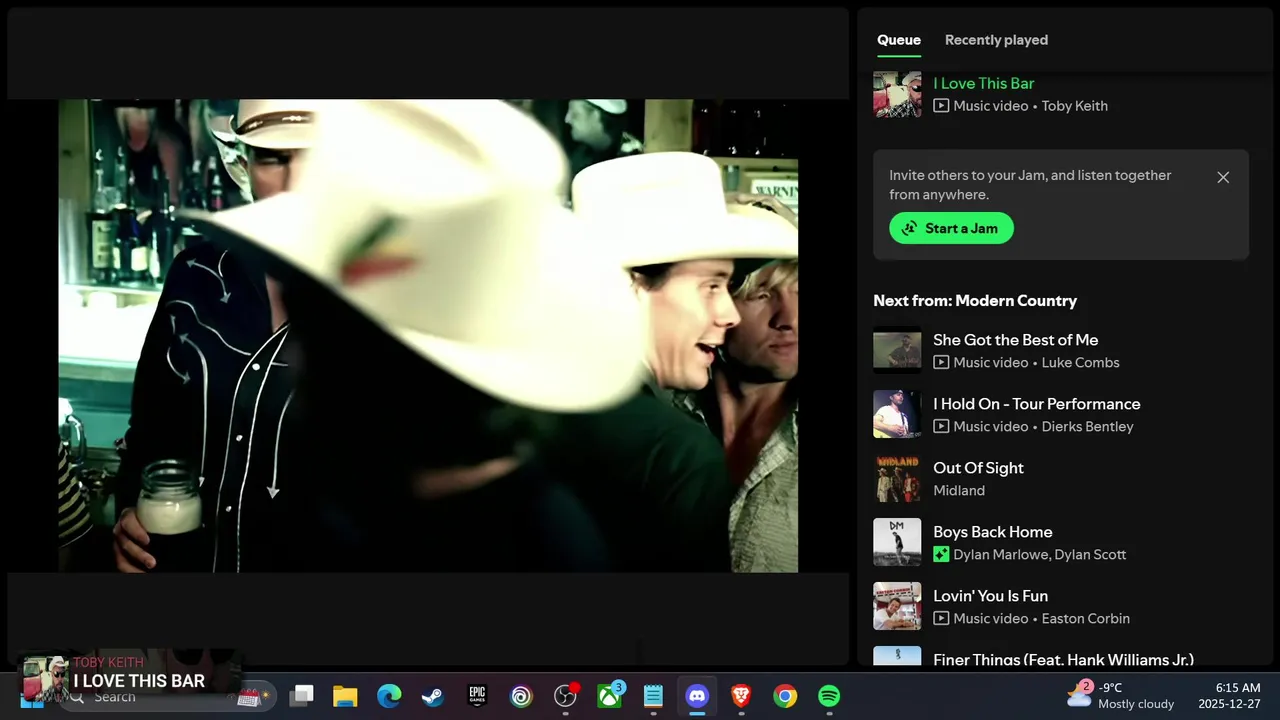Image resolution: width=1280 pixels, height=720 pixels.
Task: Open Brave browser from the taskbar
Action: coord(741,696)
